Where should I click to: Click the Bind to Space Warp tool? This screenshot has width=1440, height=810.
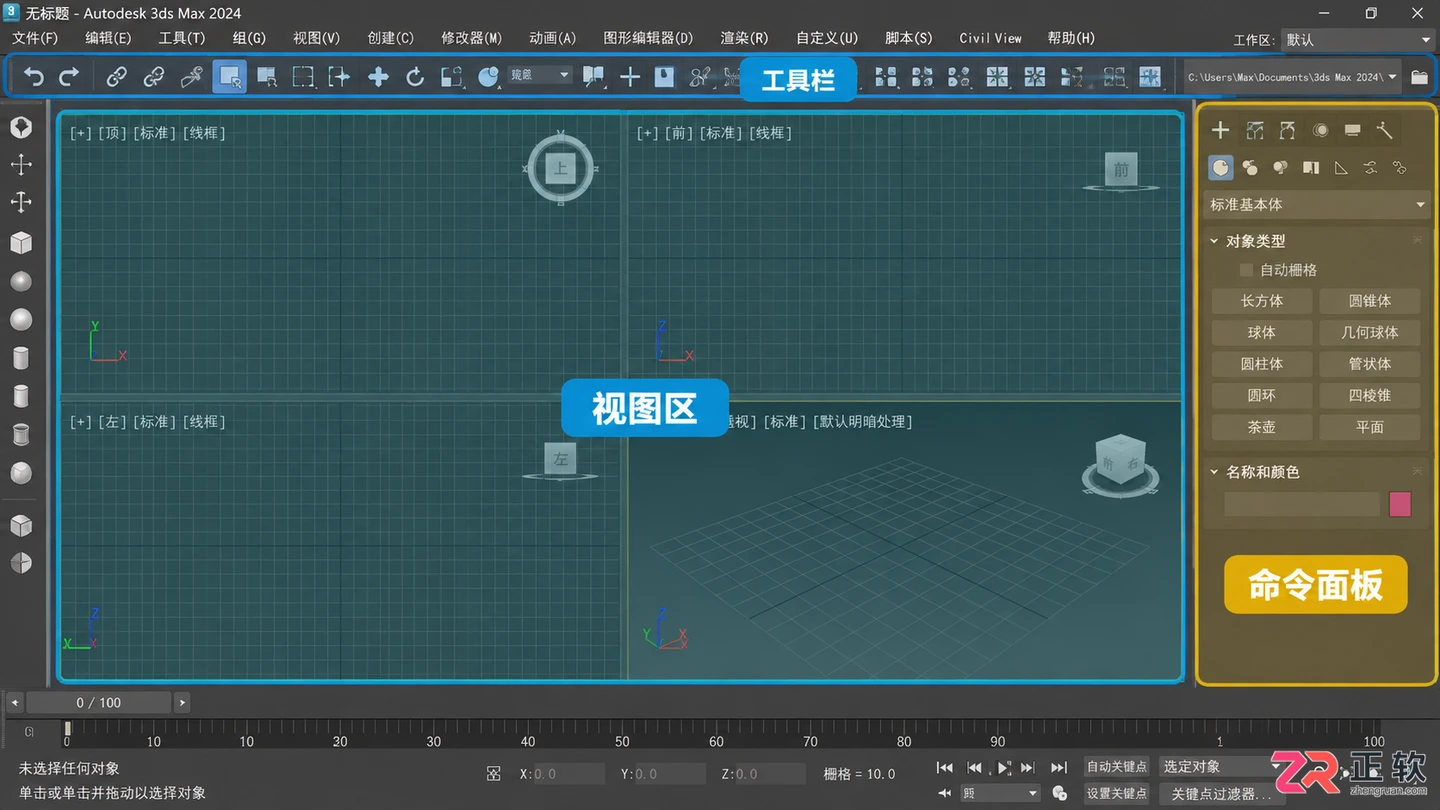point(192,76)
